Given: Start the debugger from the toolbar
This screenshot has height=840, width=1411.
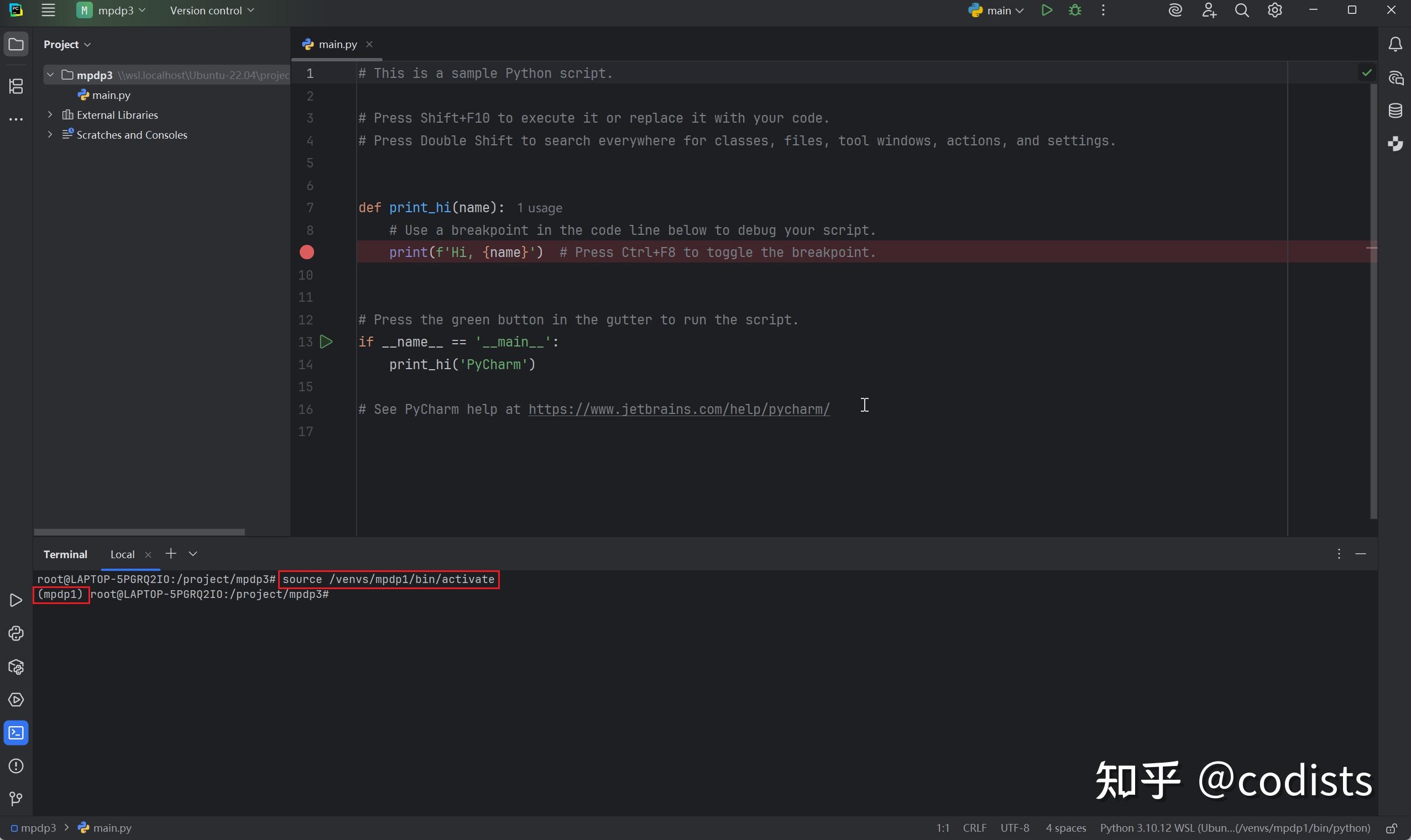Looking at the screenshot, I should [x=1075, y=9].
